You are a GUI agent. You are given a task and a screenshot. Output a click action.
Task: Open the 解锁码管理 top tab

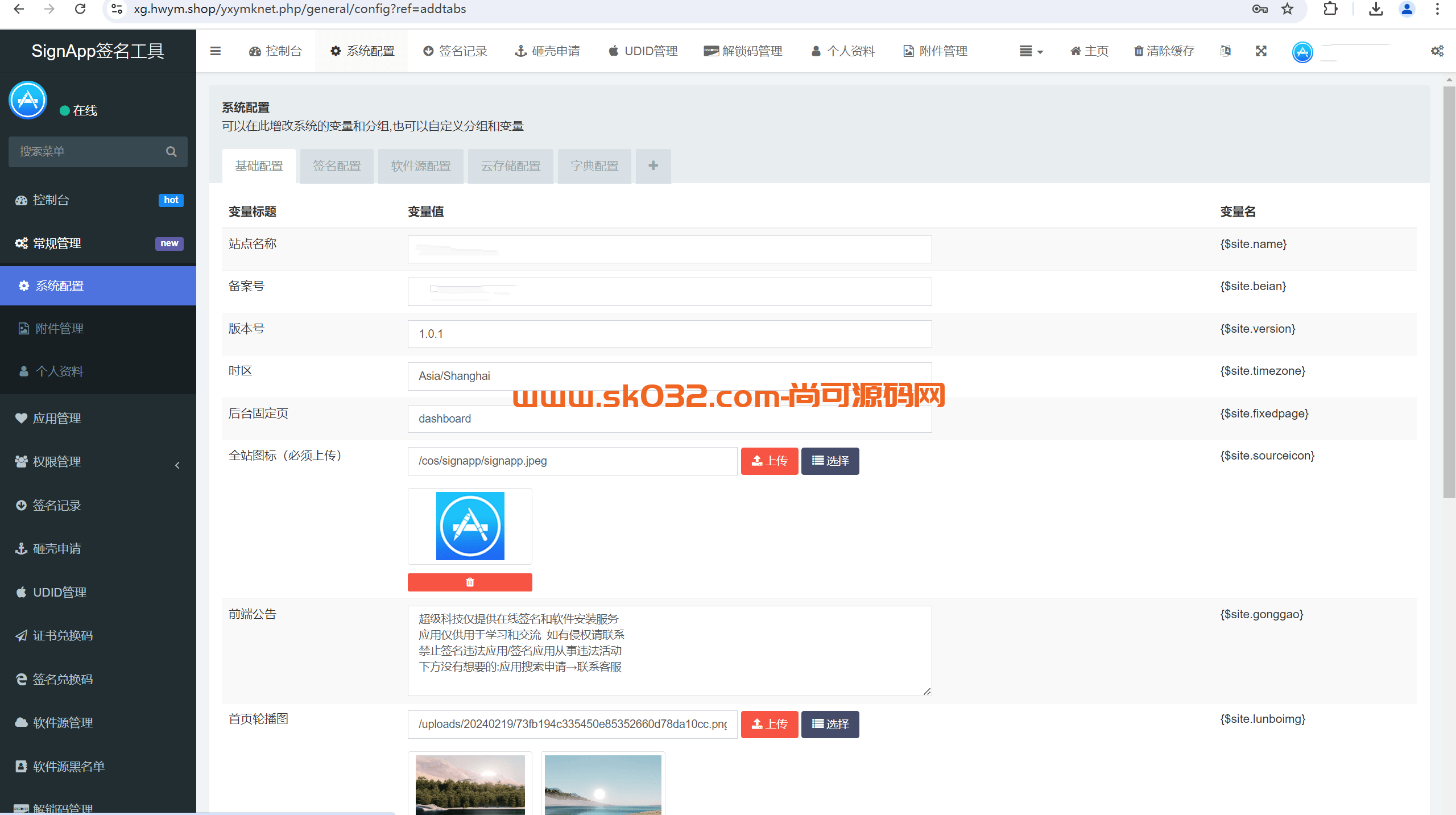tap(743, 51)
